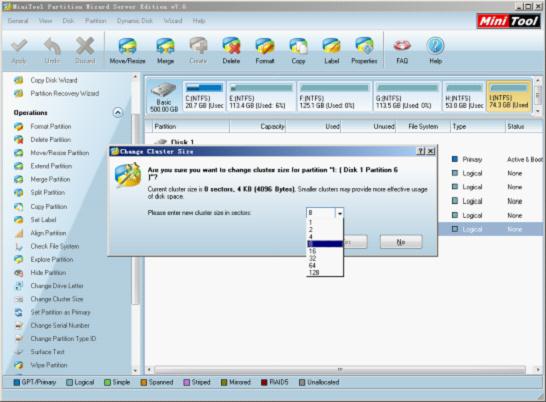Select the Merge toolbar icon
This screenshot has width=546, height=402.
[165, 47]
